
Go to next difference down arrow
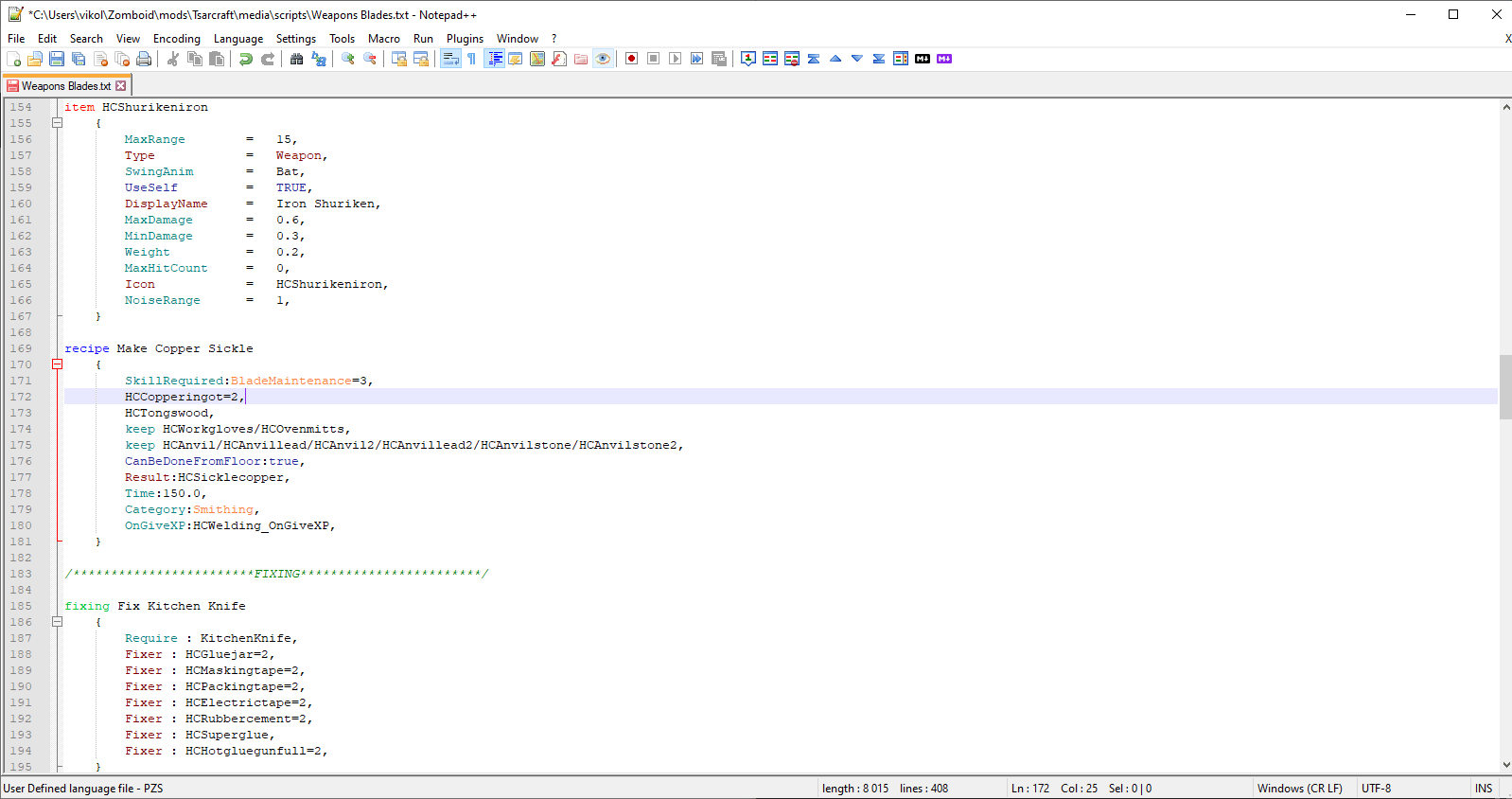857,59
